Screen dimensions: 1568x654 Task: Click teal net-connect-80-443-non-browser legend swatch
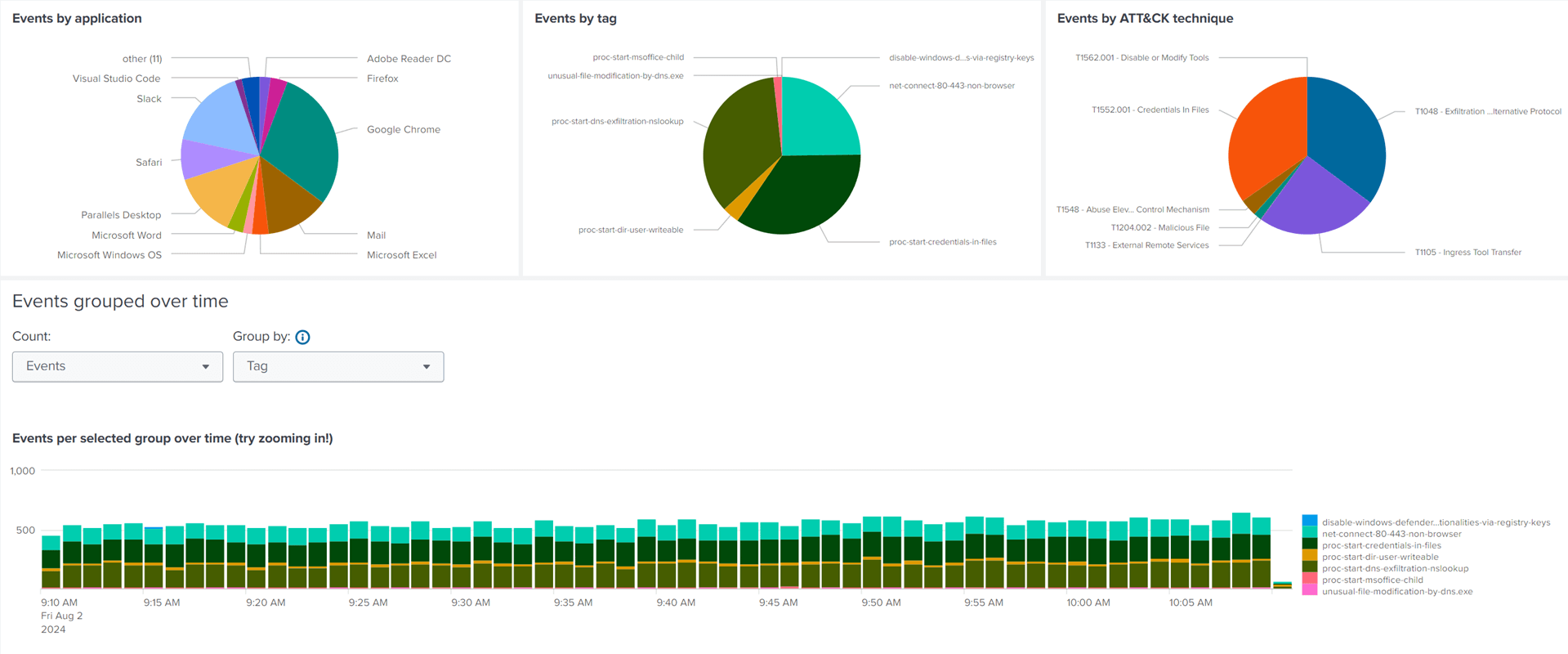click(x=1309, y=533)
